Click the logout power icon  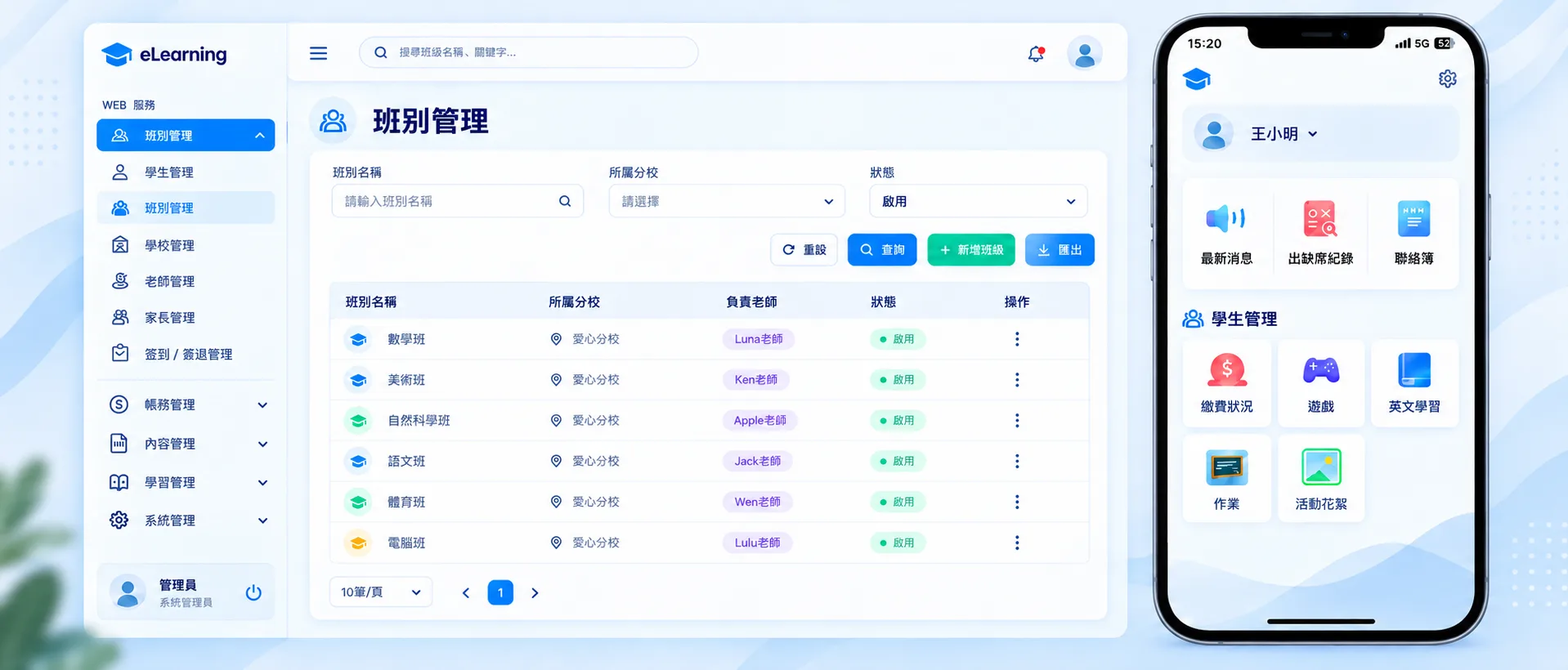click(253, 592)
